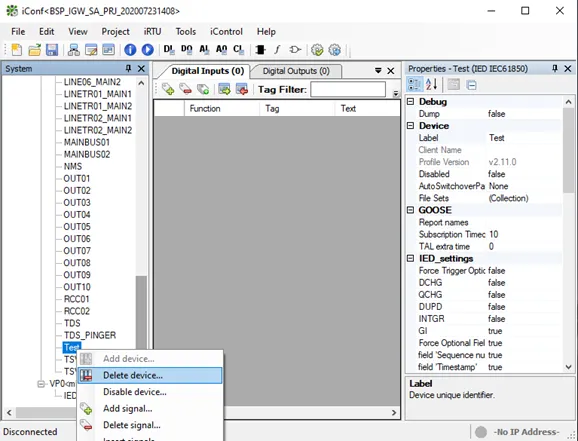Click the window with pencil toolbar icon
Image resolution: width=578 pixels, height=441 pixels.
[91, 50]
